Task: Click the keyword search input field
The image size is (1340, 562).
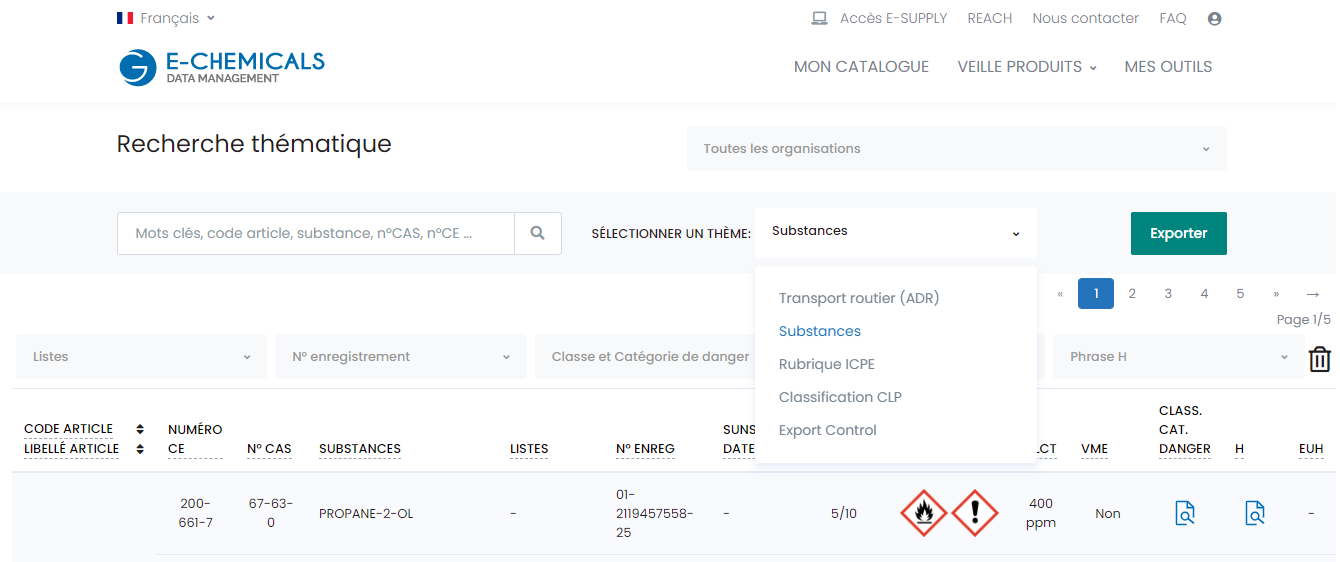Action: coord(316,233)
